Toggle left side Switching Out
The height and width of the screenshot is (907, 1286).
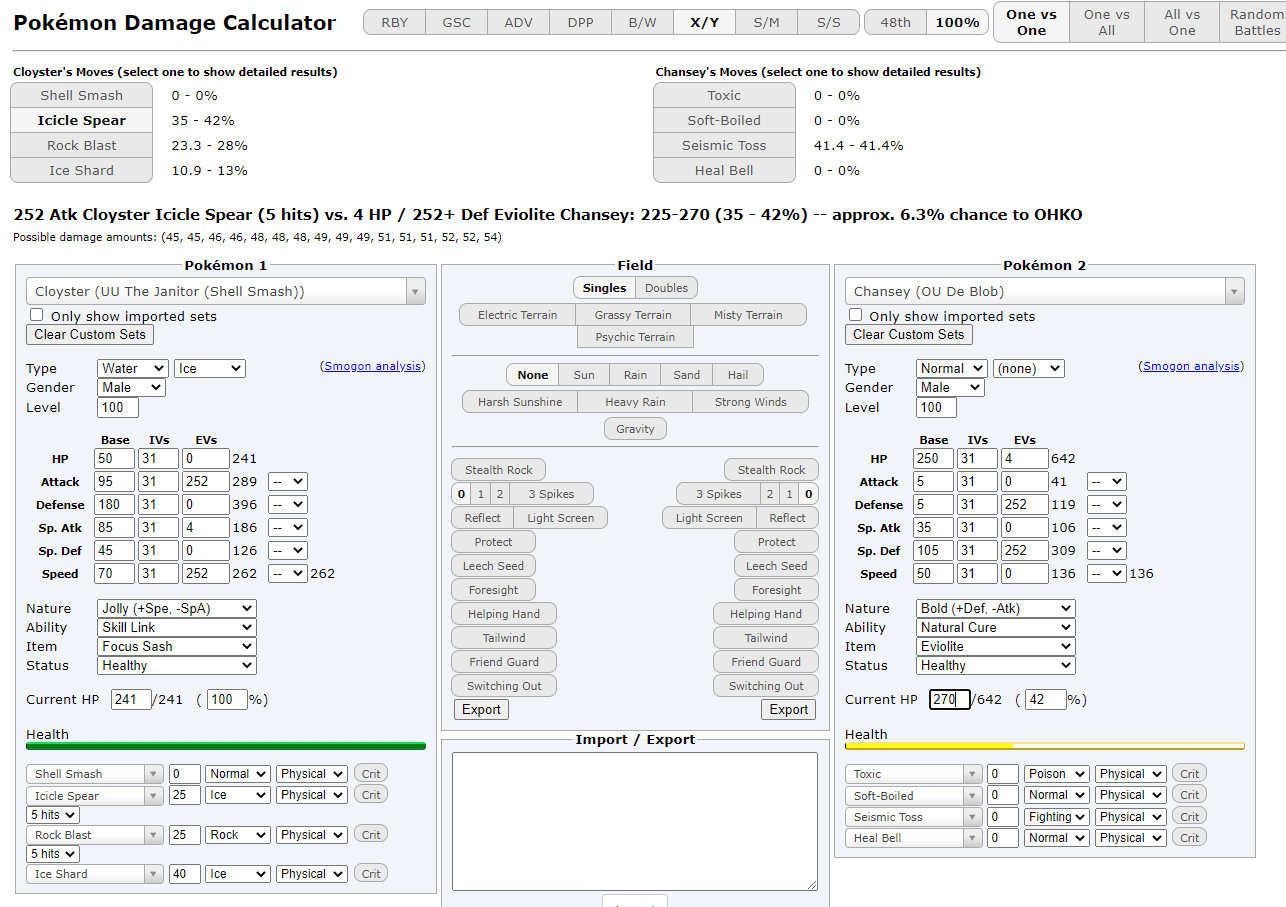504,686
